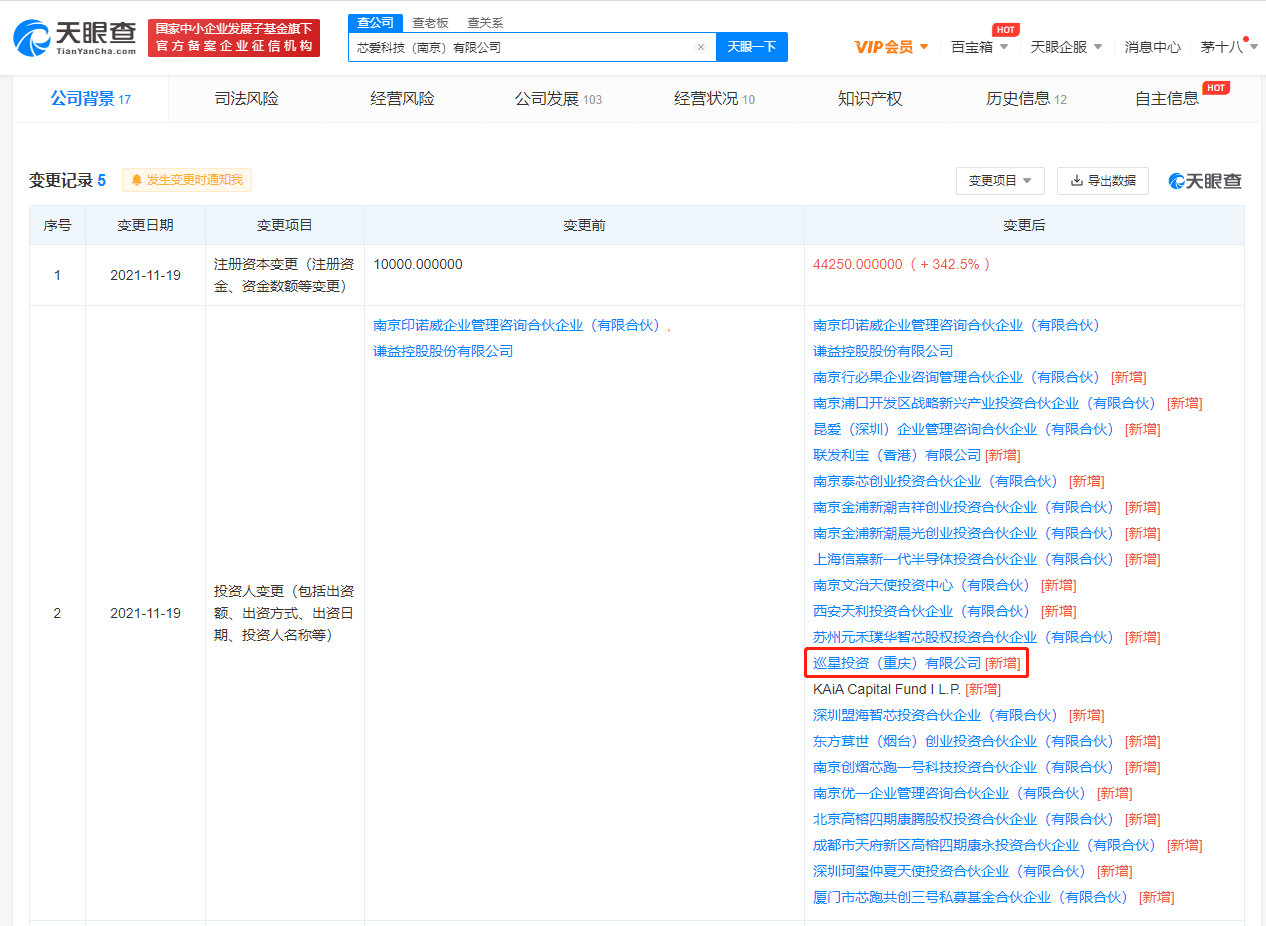This screenshot has height=926, width=1266.
Task: Open 南京优一企业管理咨询合伙企业 link
Action: coord(951,793)
